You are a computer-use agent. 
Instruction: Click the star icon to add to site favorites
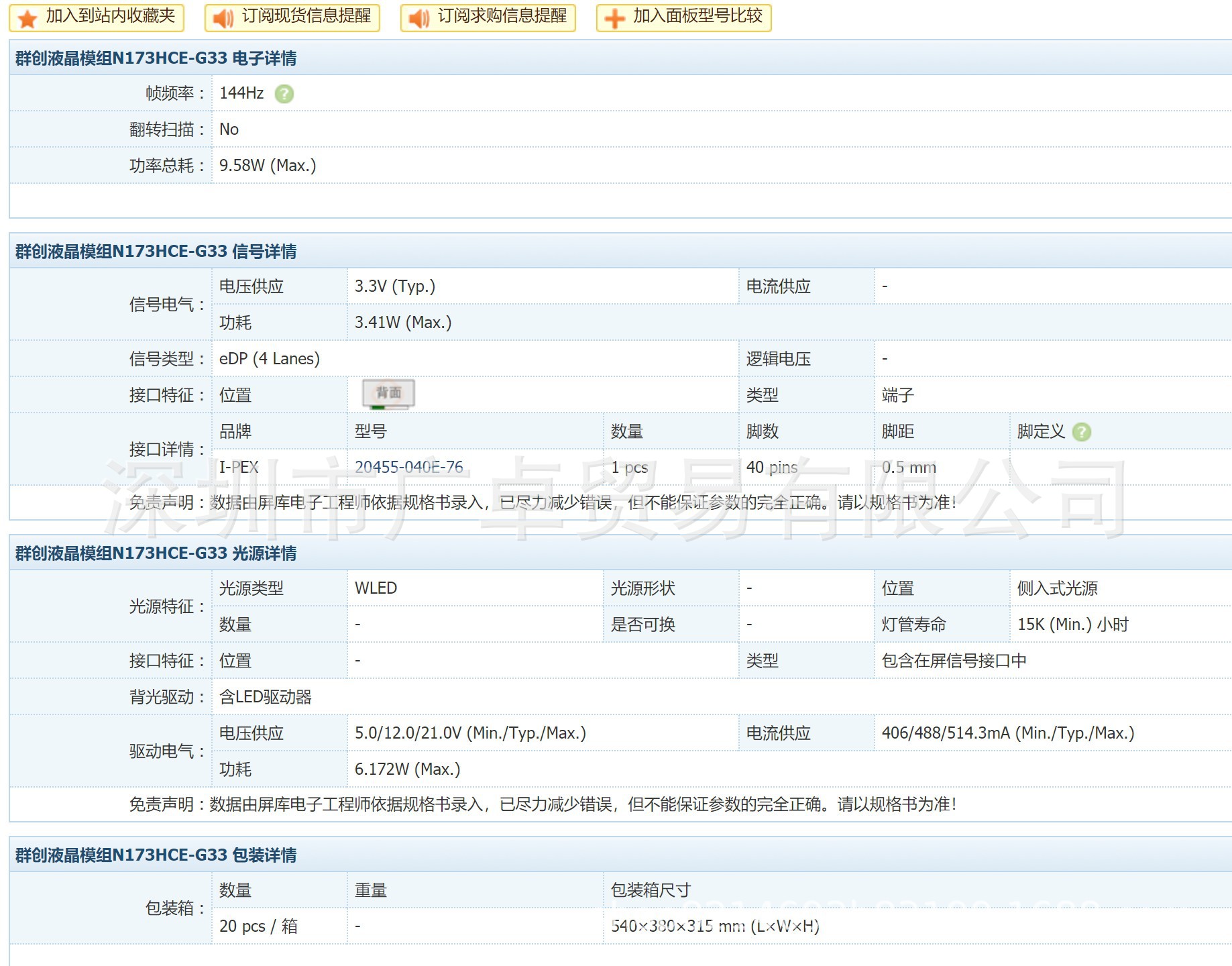(x=27, y=18)
